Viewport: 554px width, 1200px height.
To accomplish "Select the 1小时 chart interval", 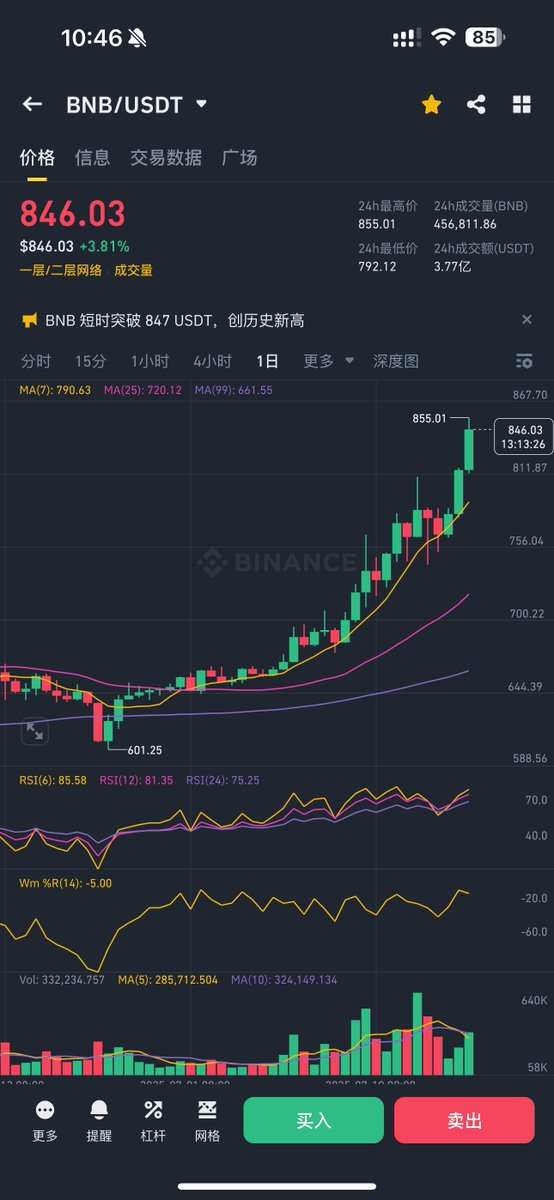I will click(x=149, y=361).
